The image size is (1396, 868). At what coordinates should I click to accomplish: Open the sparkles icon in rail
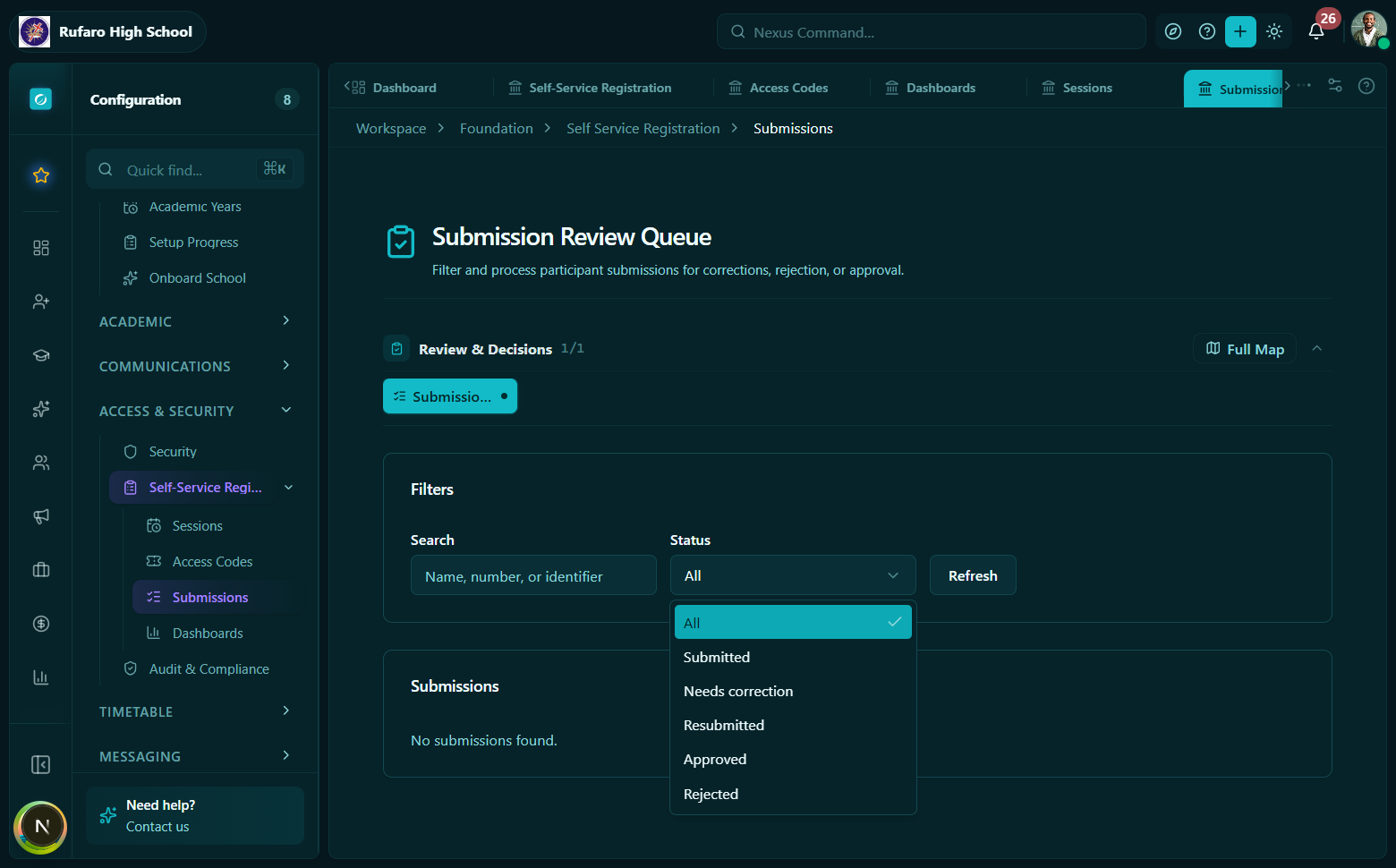(41, 409)
